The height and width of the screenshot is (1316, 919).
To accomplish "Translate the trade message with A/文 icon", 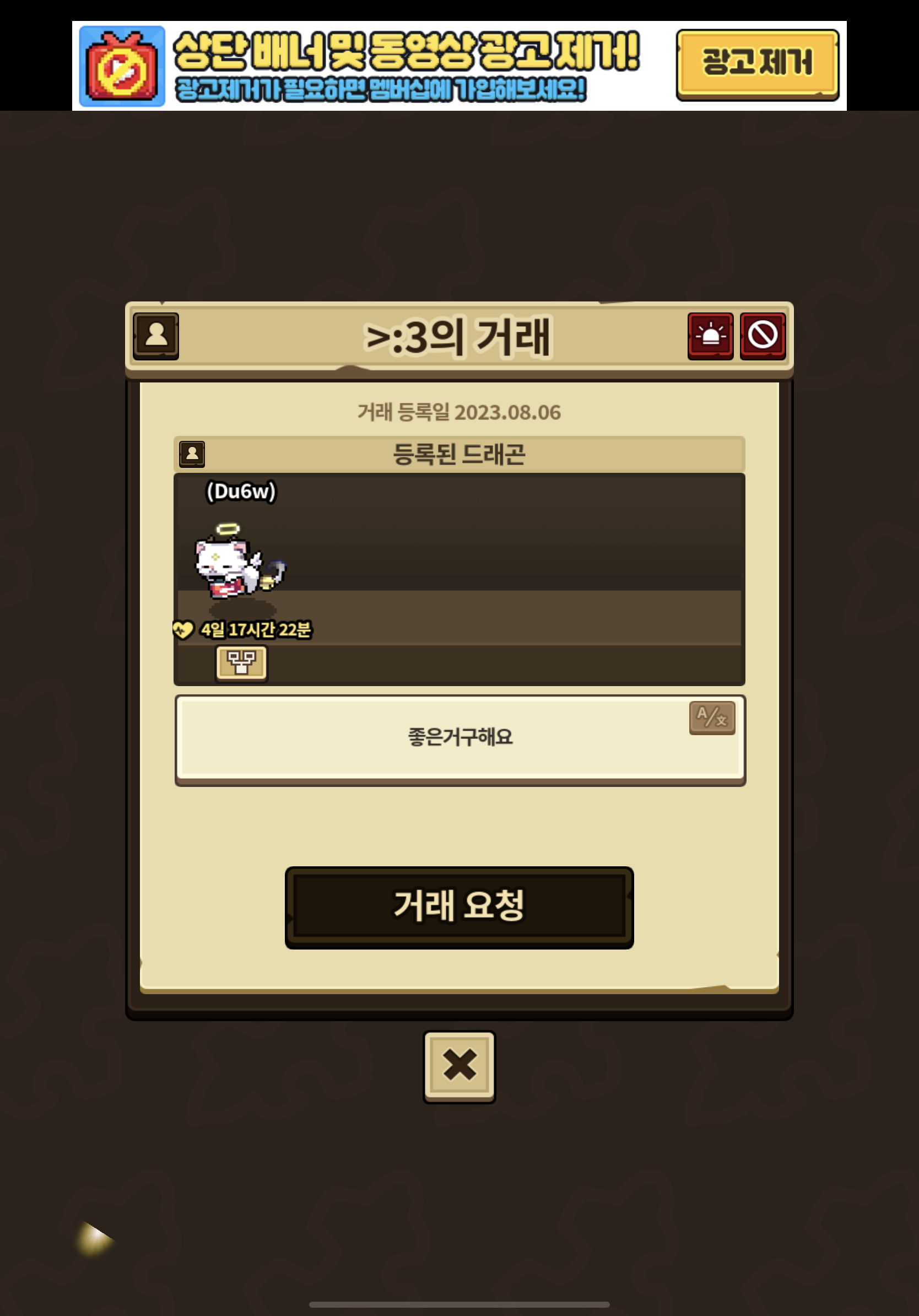I will [x=712, y=718].
